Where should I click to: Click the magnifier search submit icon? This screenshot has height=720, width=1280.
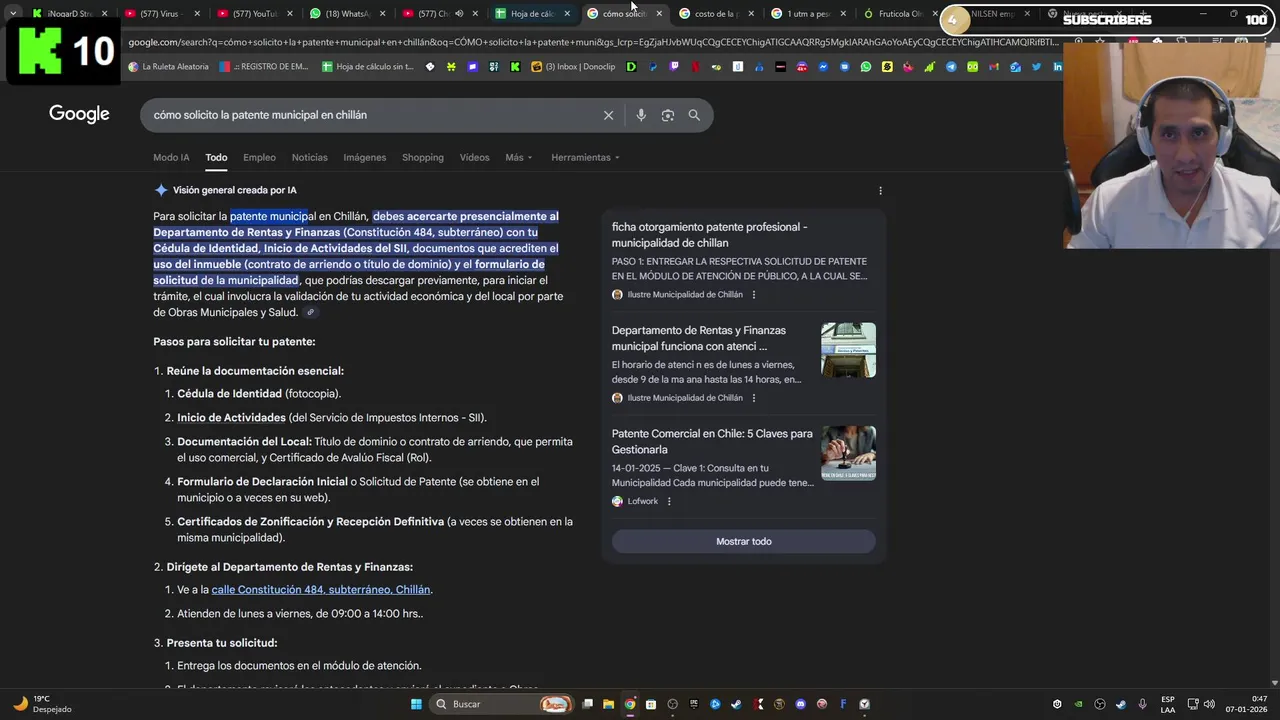(x=694, y=115)
